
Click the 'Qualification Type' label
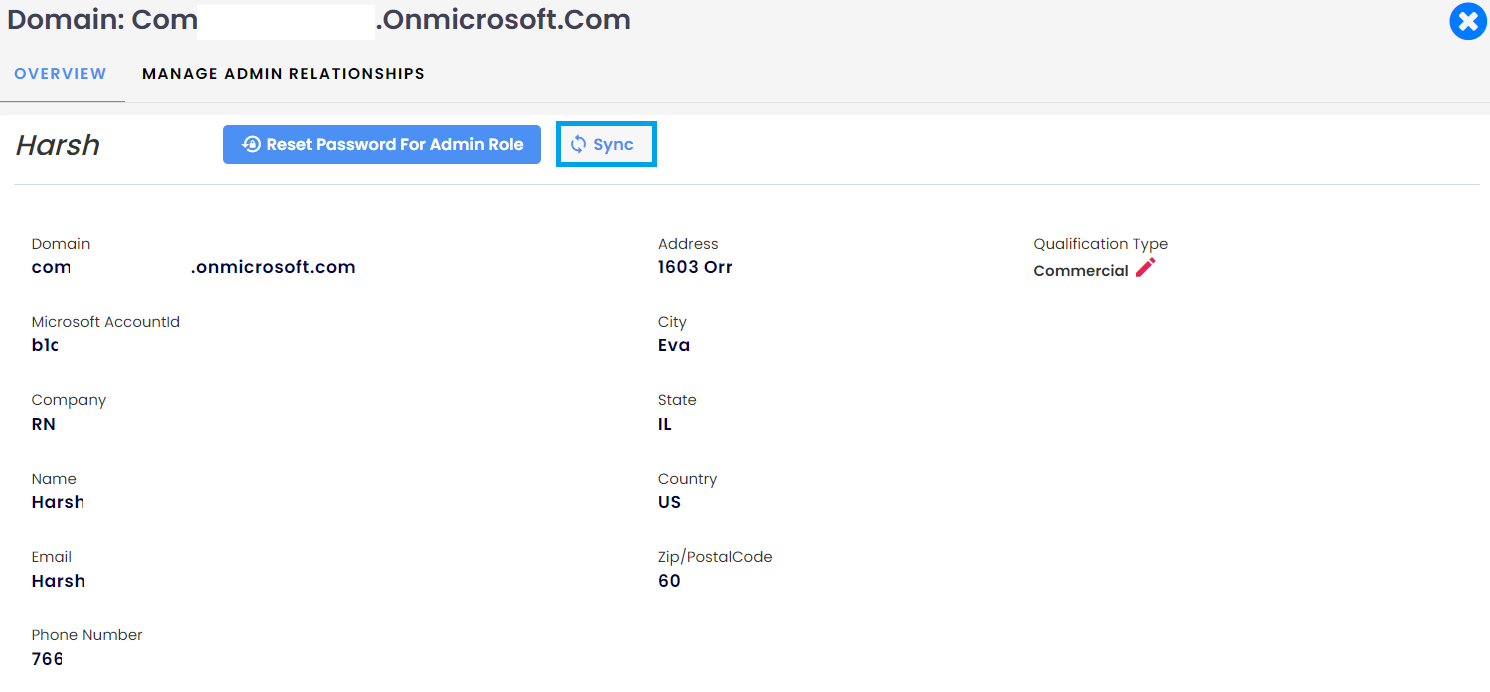[1100, 244]
